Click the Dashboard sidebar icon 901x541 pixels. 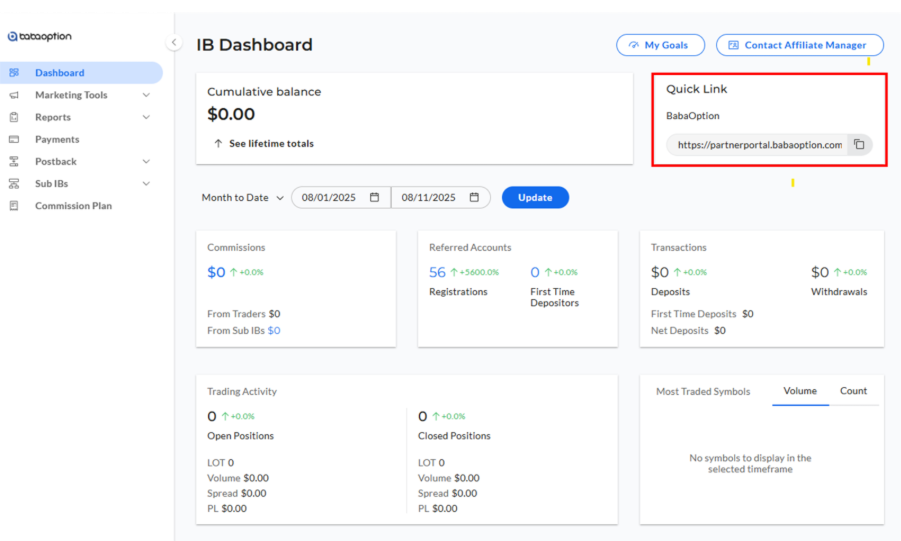14,73
